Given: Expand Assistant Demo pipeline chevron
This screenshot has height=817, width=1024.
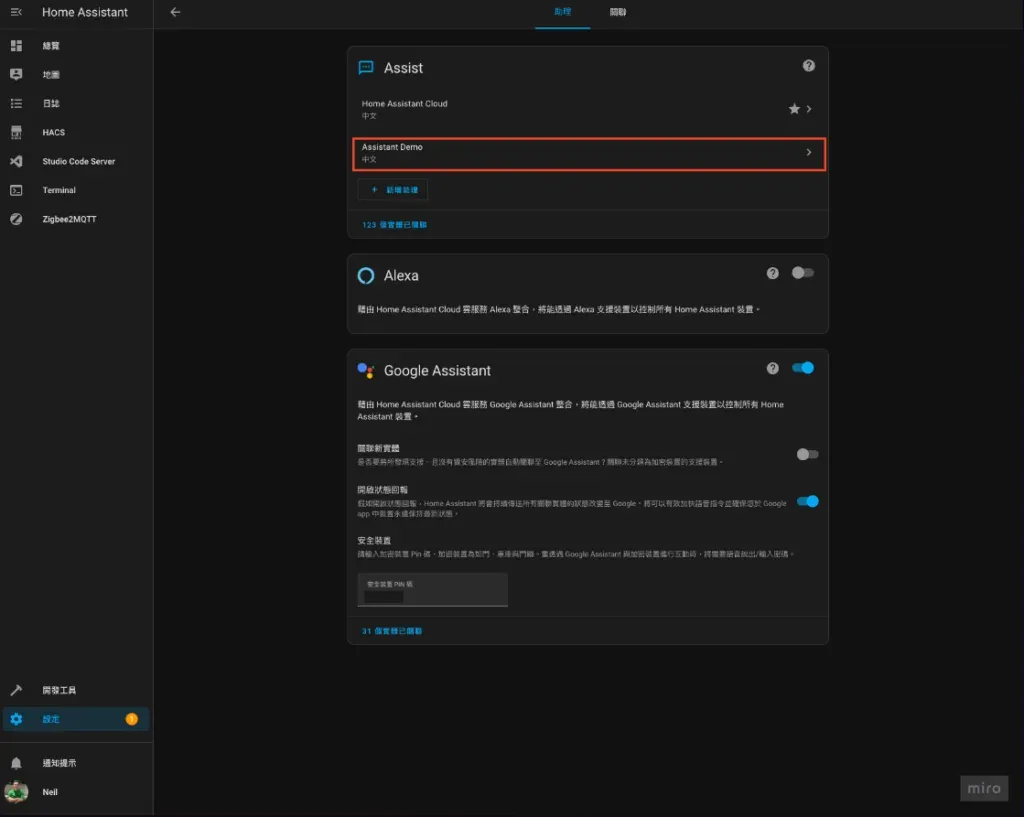Looking at the screenshot, I should [808, 153].
